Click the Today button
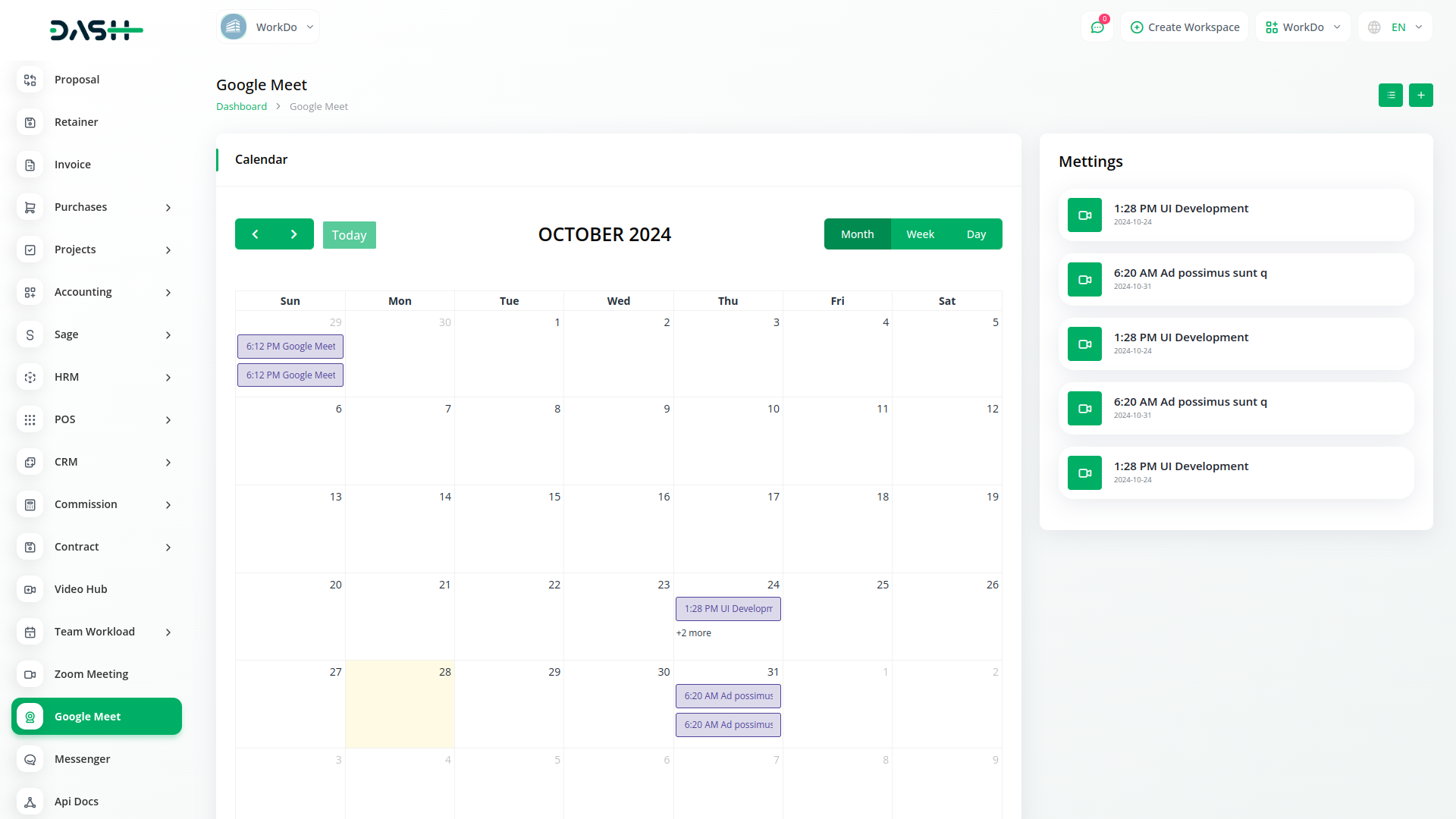 (349, 235)
